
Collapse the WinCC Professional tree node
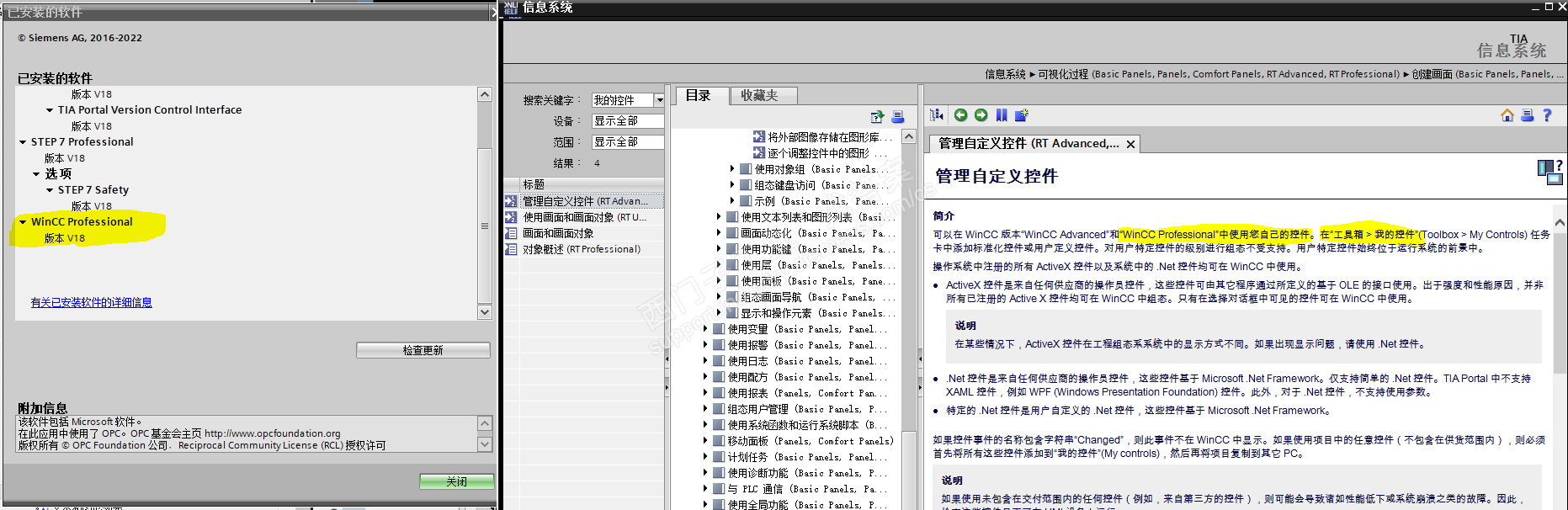[x=23, y=222]
